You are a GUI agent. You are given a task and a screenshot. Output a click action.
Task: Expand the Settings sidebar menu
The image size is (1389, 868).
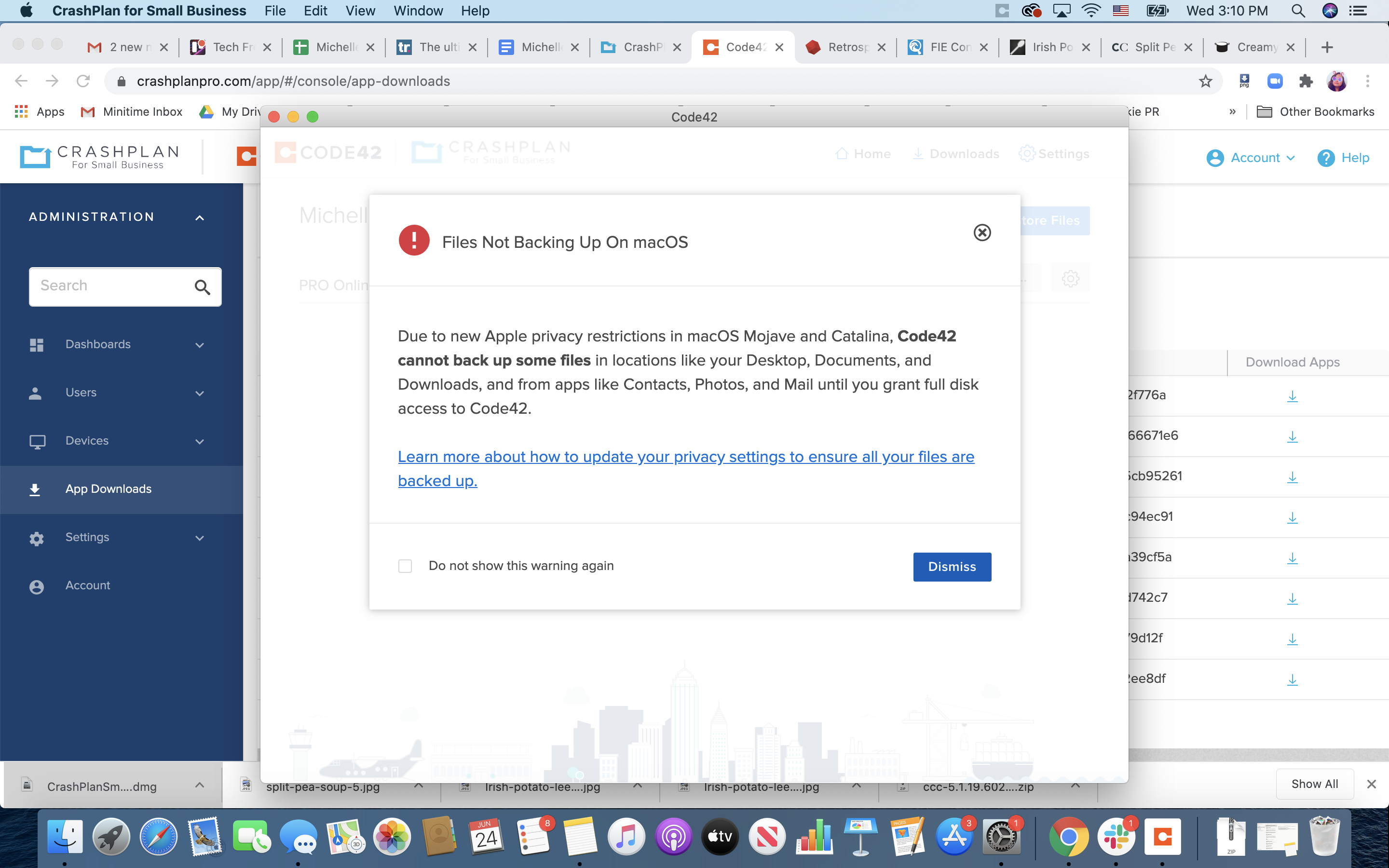[x=200, y=538]
